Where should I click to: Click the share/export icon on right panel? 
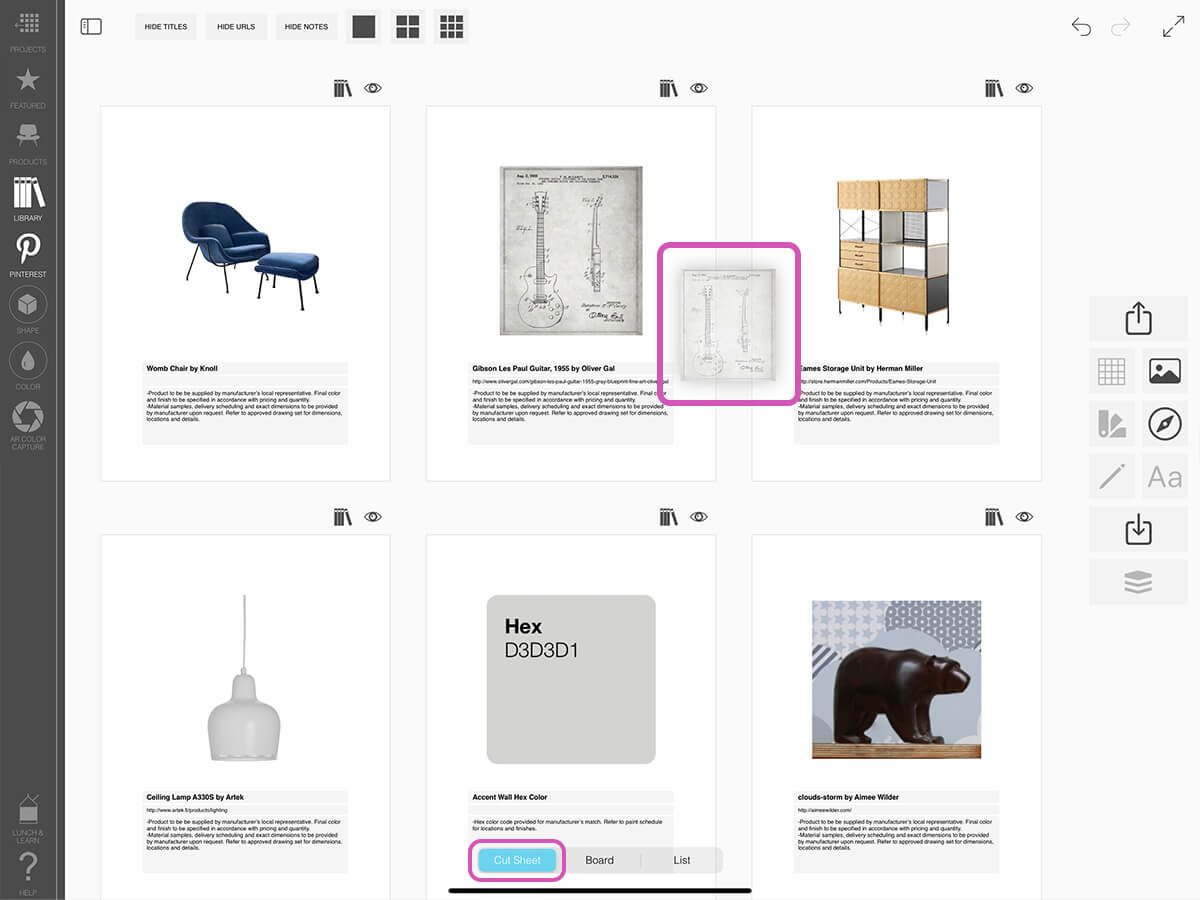tap(1138, 319)
